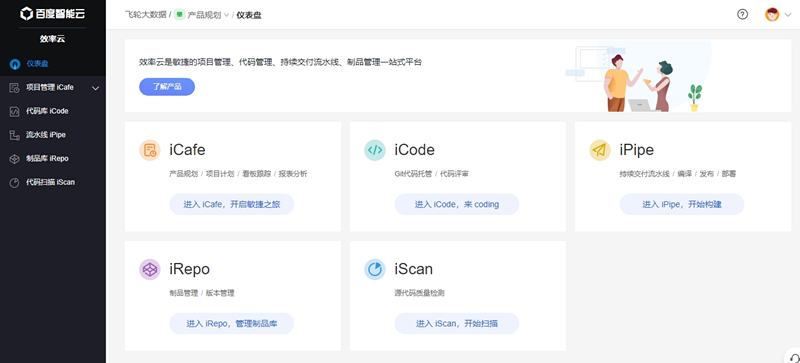The height and width of the screenshot is (363, 800).
Task: Click the iCafe card heading
Action: (187, 150)
